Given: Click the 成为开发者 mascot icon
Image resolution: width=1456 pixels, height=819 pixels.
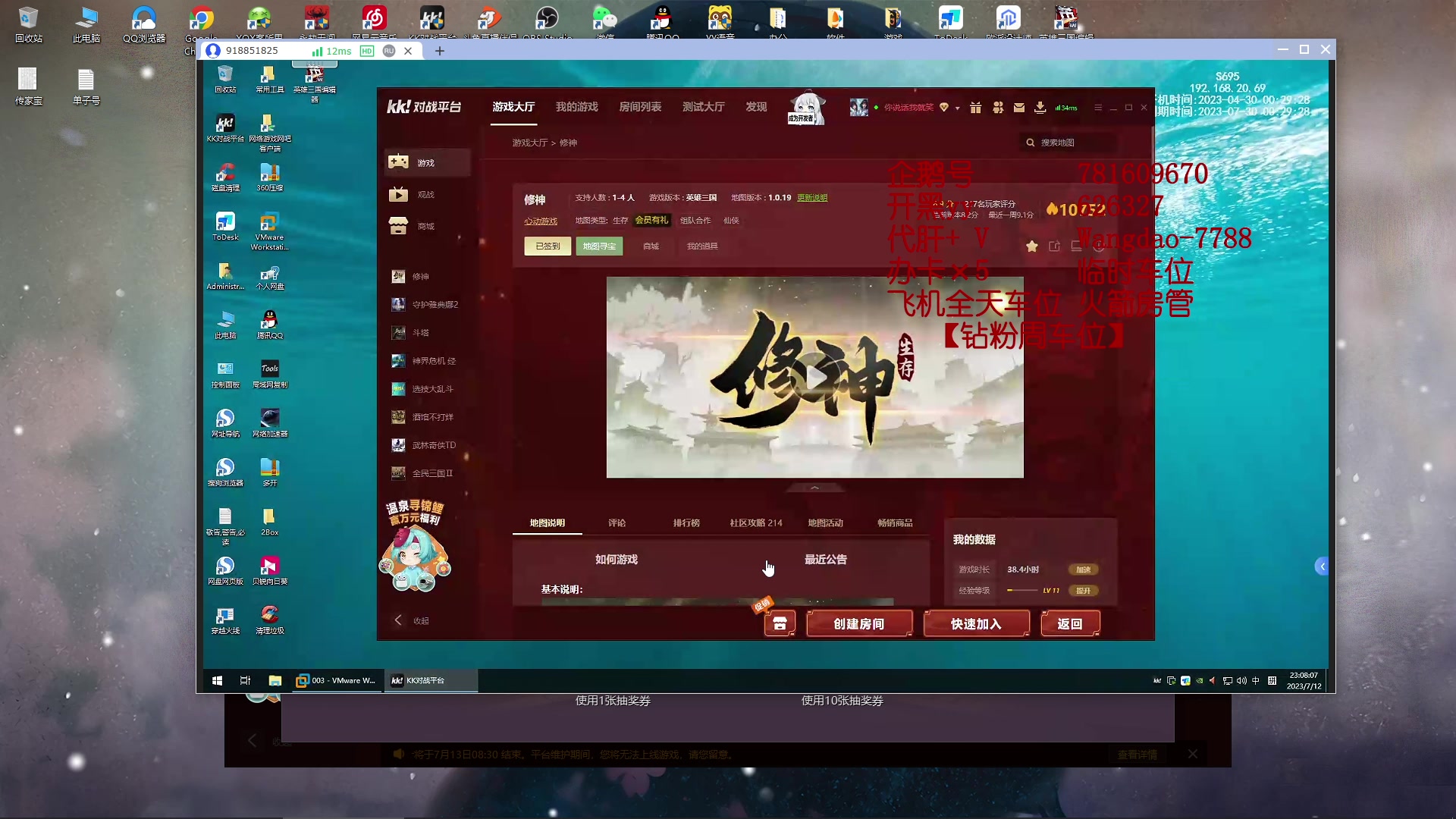Looking at the screenshot, I should tap(806, 108).
